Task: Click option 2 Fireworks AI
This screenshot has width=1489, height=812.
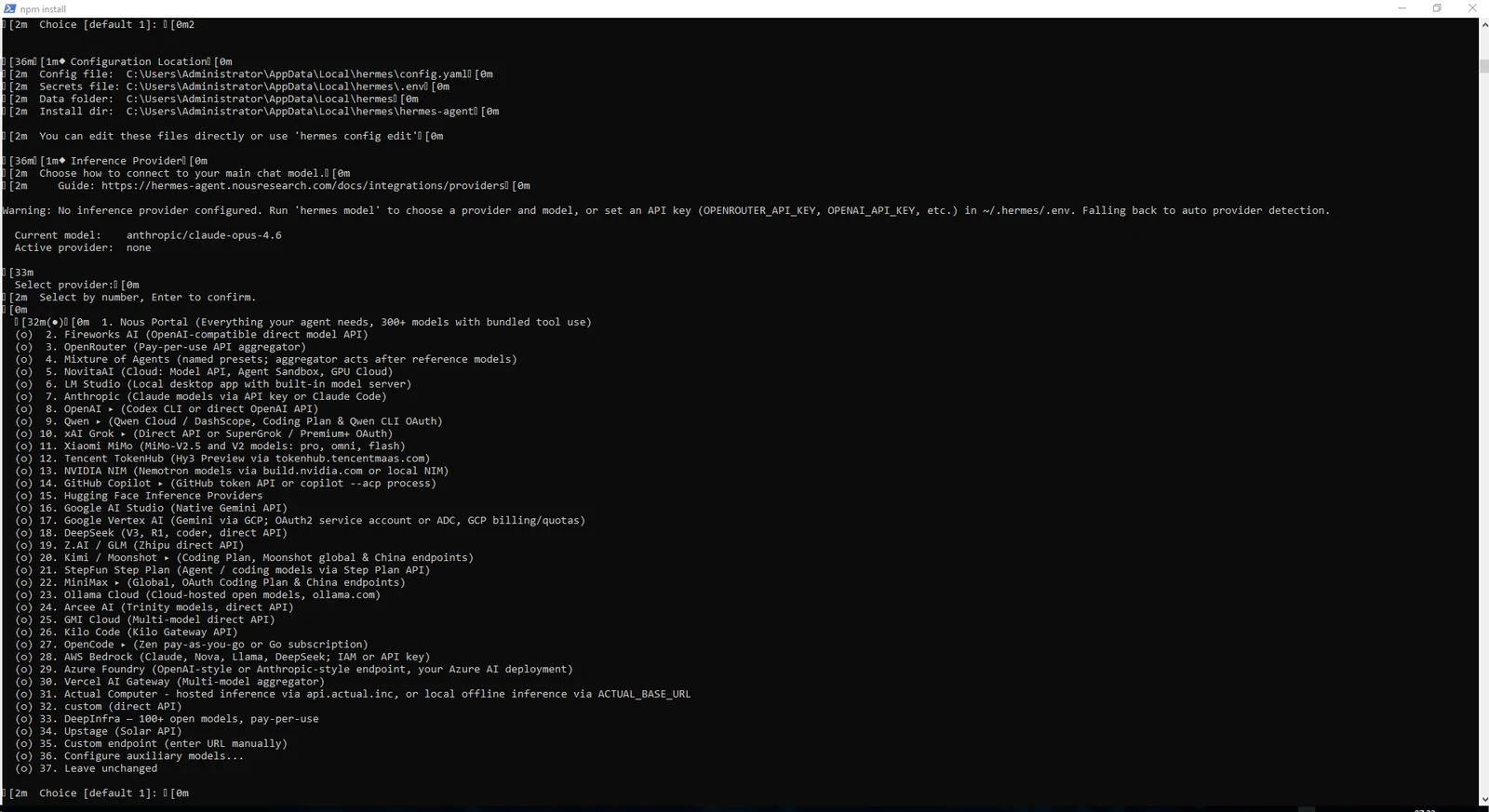Action: (192, 335)
